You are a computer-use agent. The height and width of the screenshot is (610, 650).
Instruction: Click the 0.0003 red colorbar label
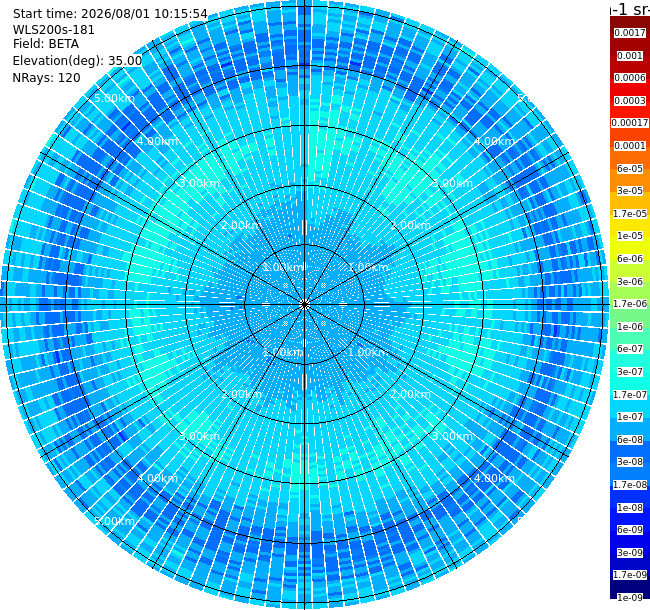(630, 101)
